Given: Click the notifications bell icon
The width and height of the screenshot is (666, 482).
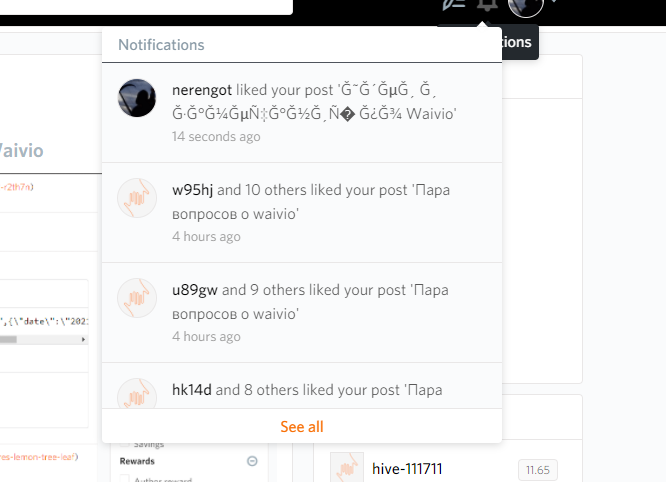Looking at the screenshot, I should tap(487, 4).
